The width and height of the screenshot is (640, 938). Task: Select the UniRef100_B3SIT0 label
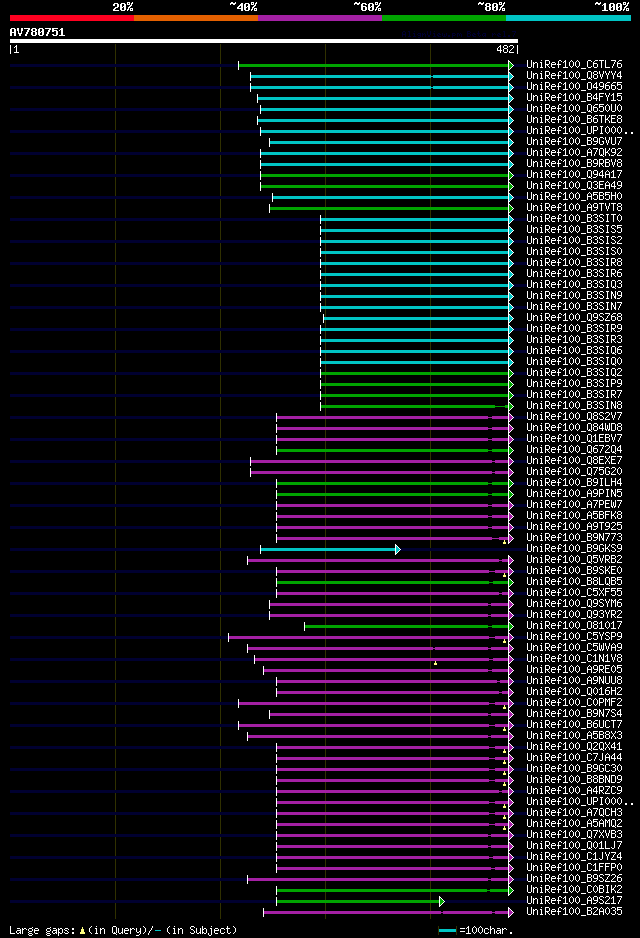[574, 218]
